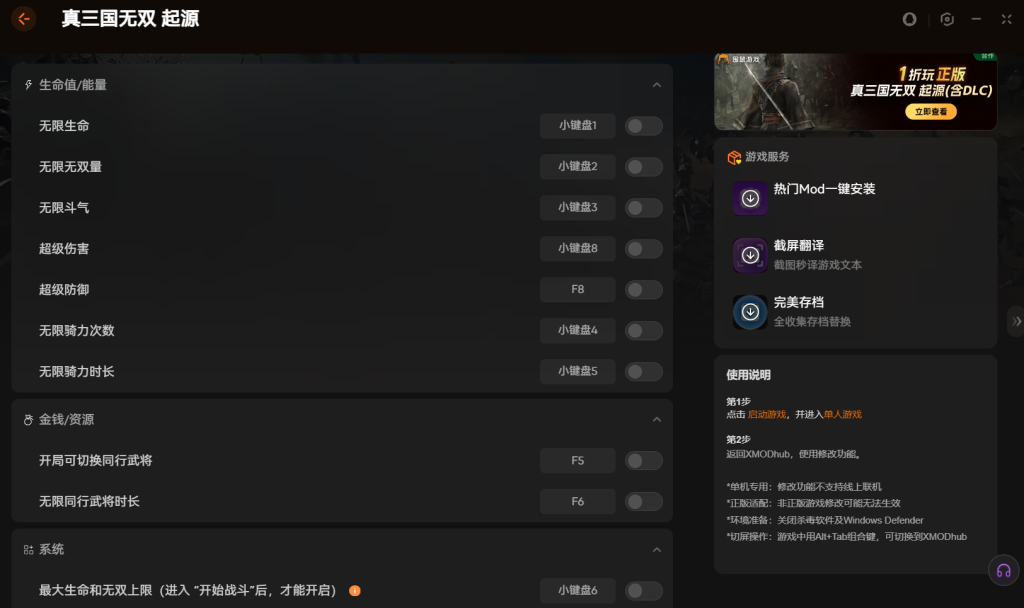Click the 热门Mod一键安装 download icon

750,198
